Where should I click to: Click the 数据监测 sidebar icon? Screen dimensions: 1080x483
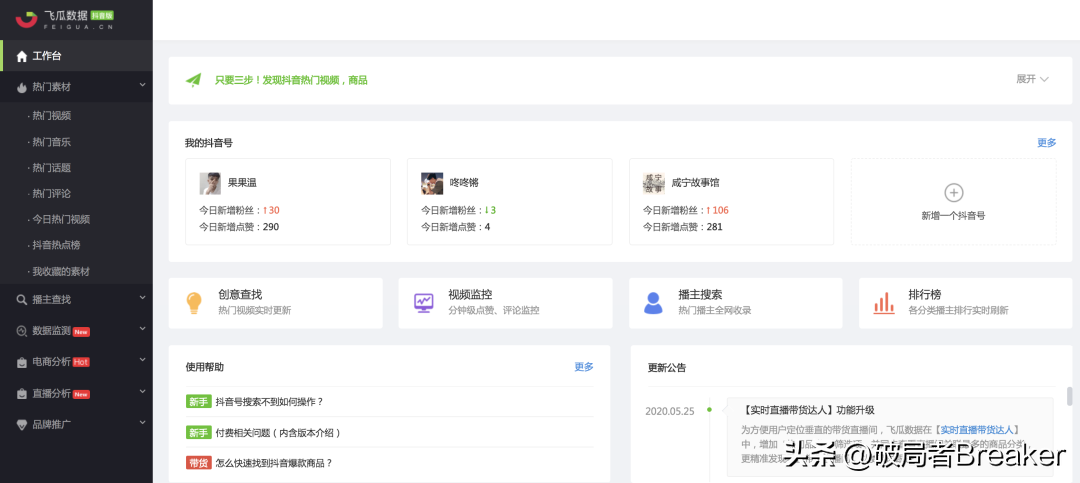coord(22,331)
